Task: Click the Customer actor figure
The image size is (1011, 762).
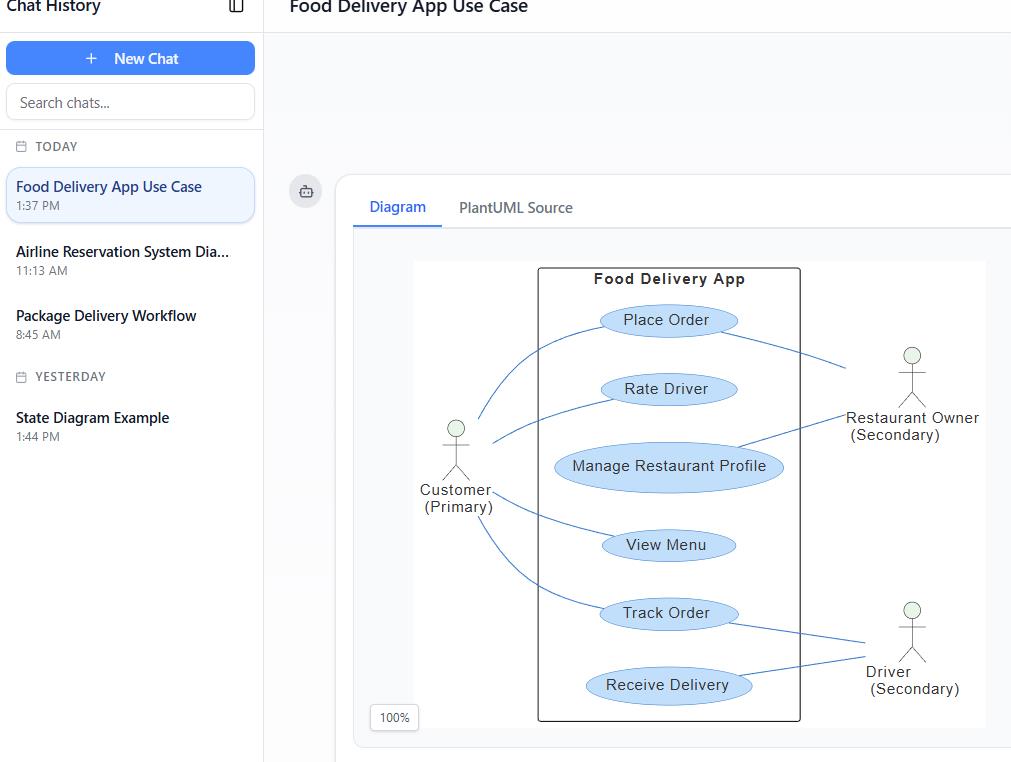Action: (456, 450)
